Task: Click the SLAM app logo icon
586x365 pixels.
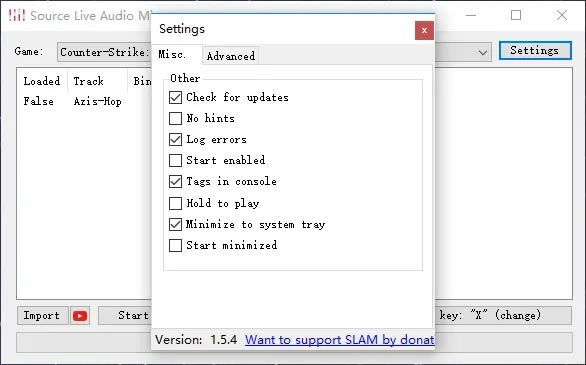Action: 16,15
